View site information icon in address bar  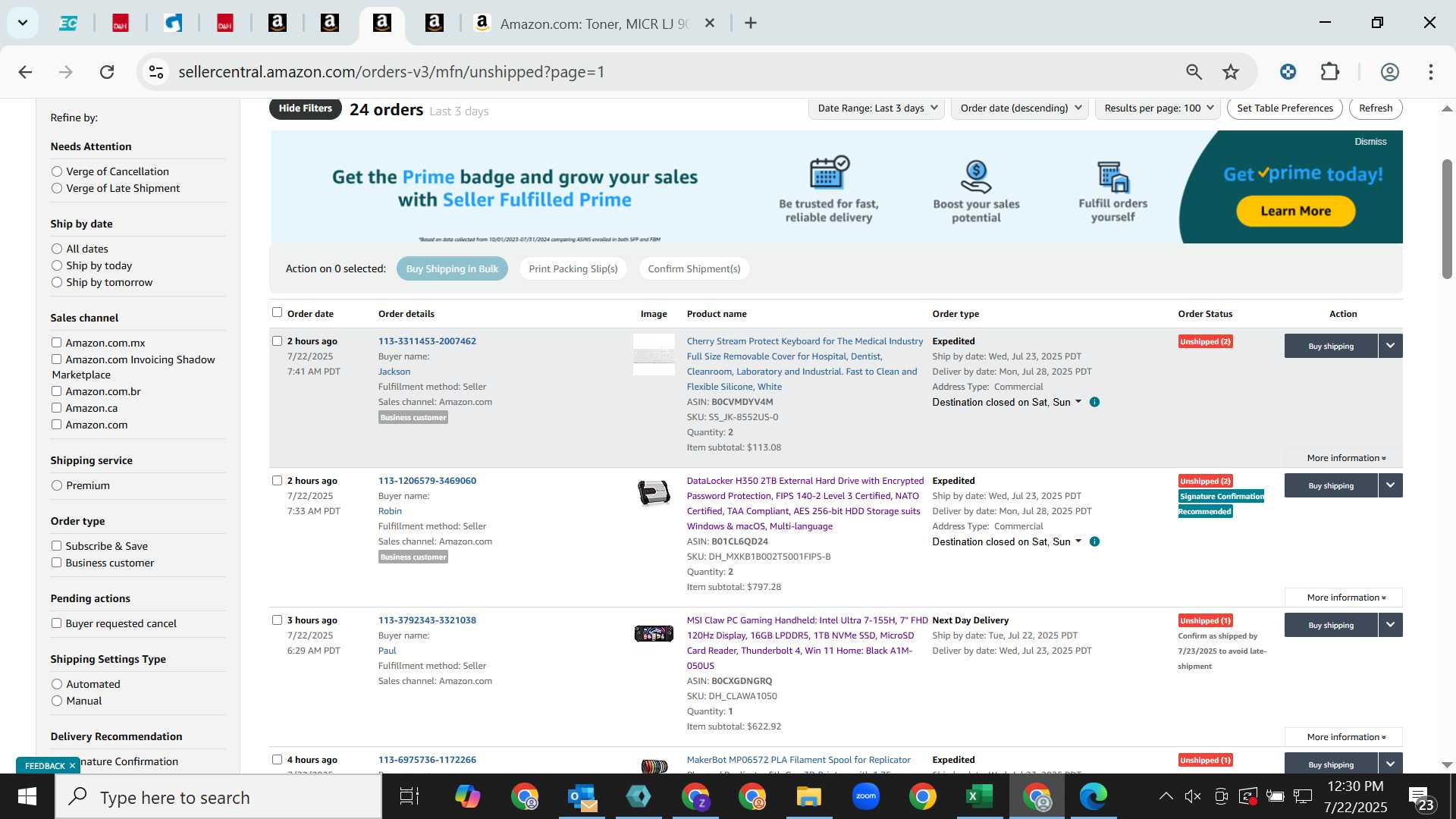[x=156, y=72]
